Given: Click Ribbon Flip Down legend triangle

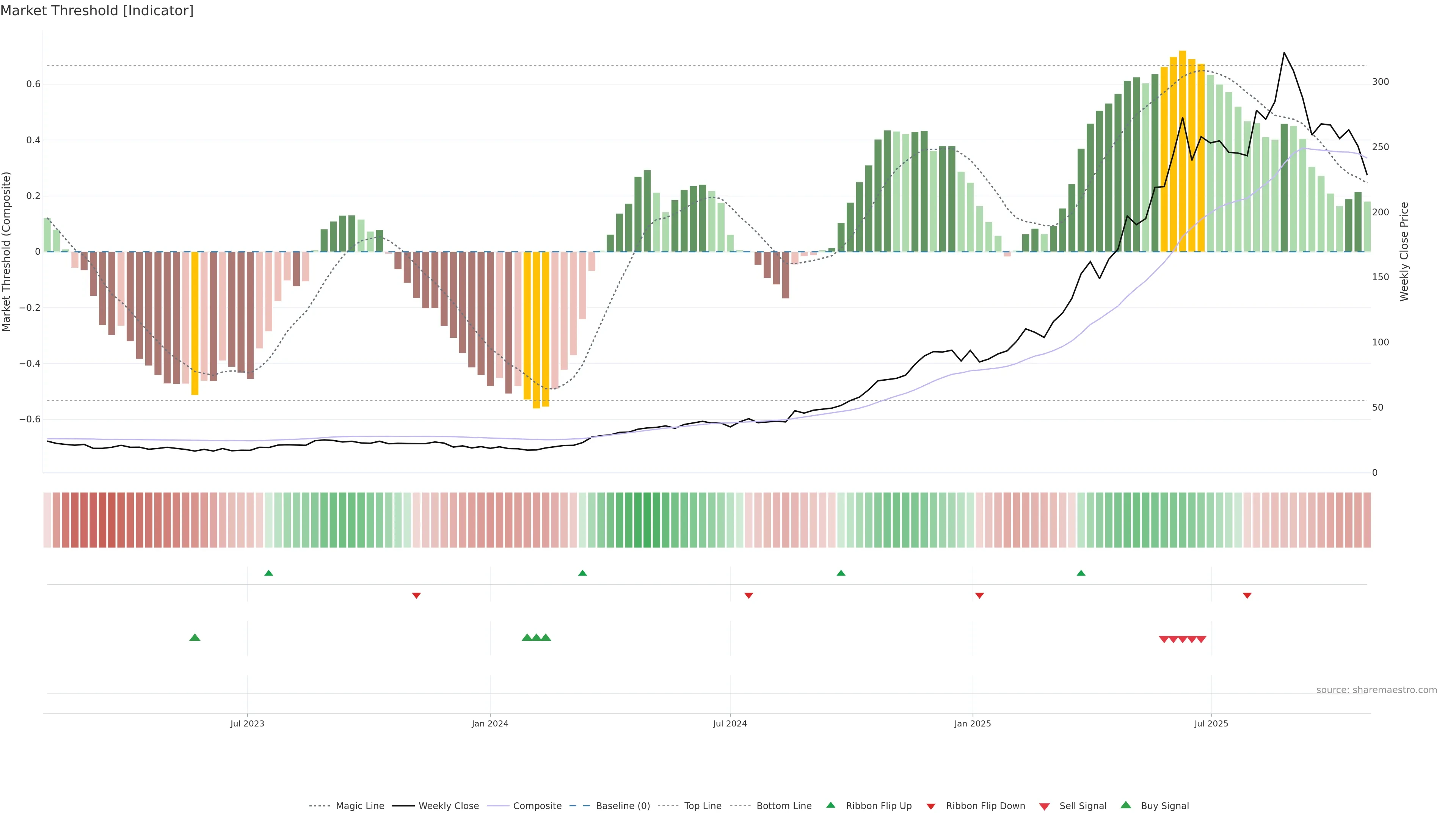Looking at the screenshot, I should pos(931,806).
